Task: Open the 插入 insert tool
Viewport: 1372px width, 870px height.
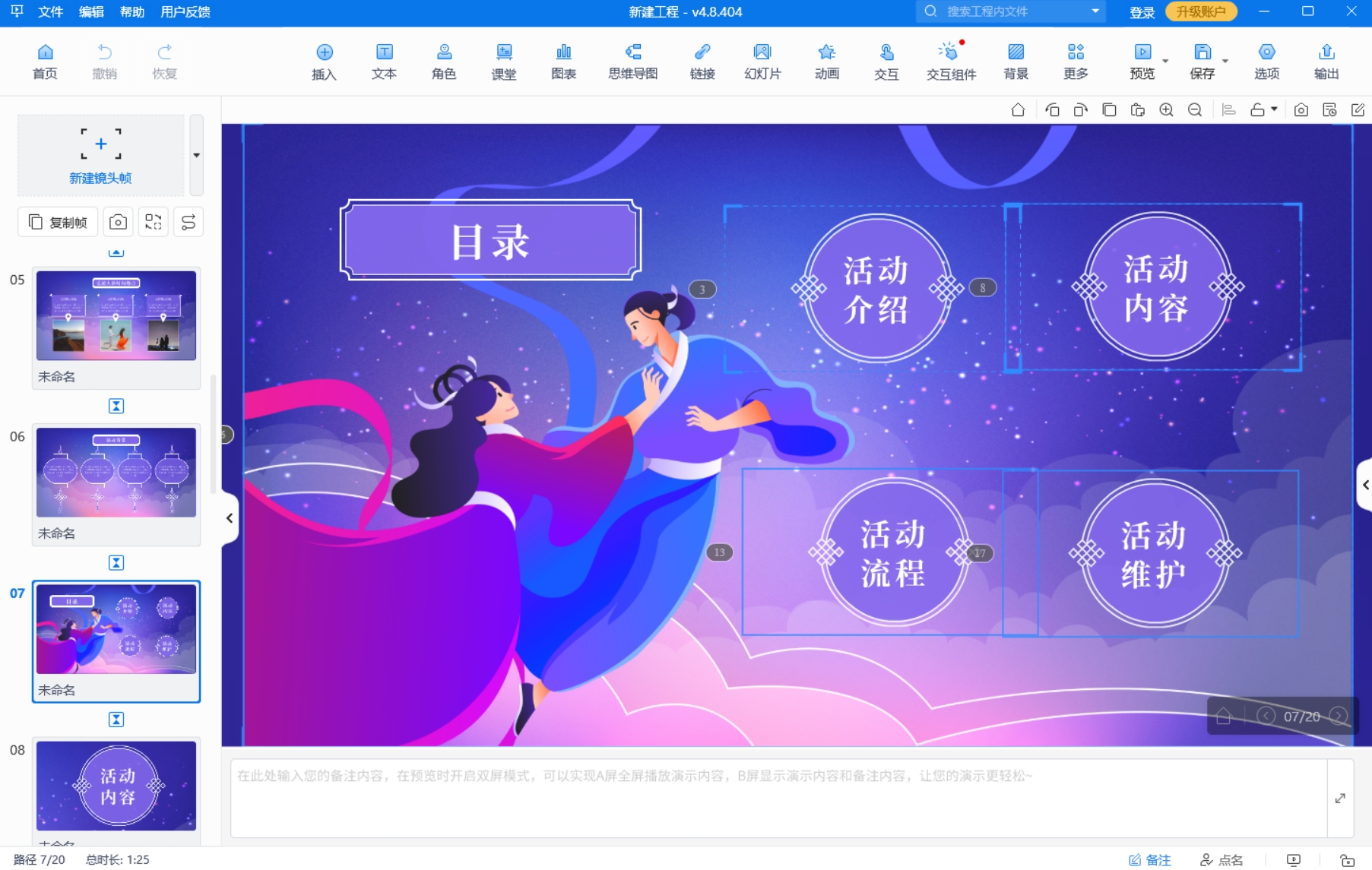Action: (324, 61)
